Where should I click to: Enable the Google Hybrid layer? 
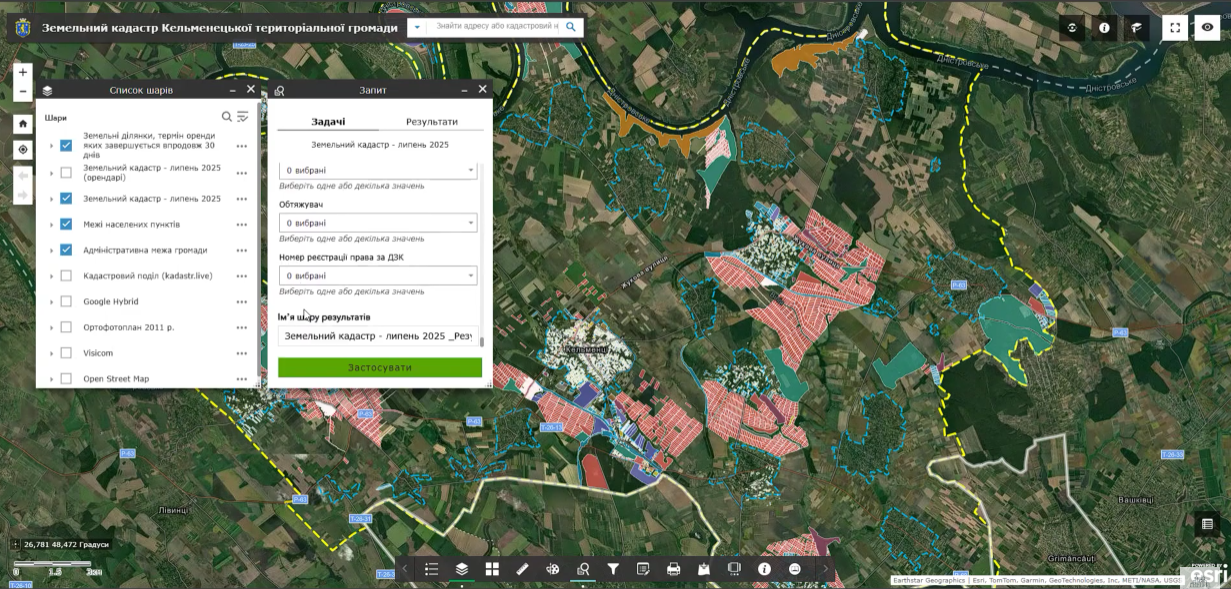tap(66, 302)
